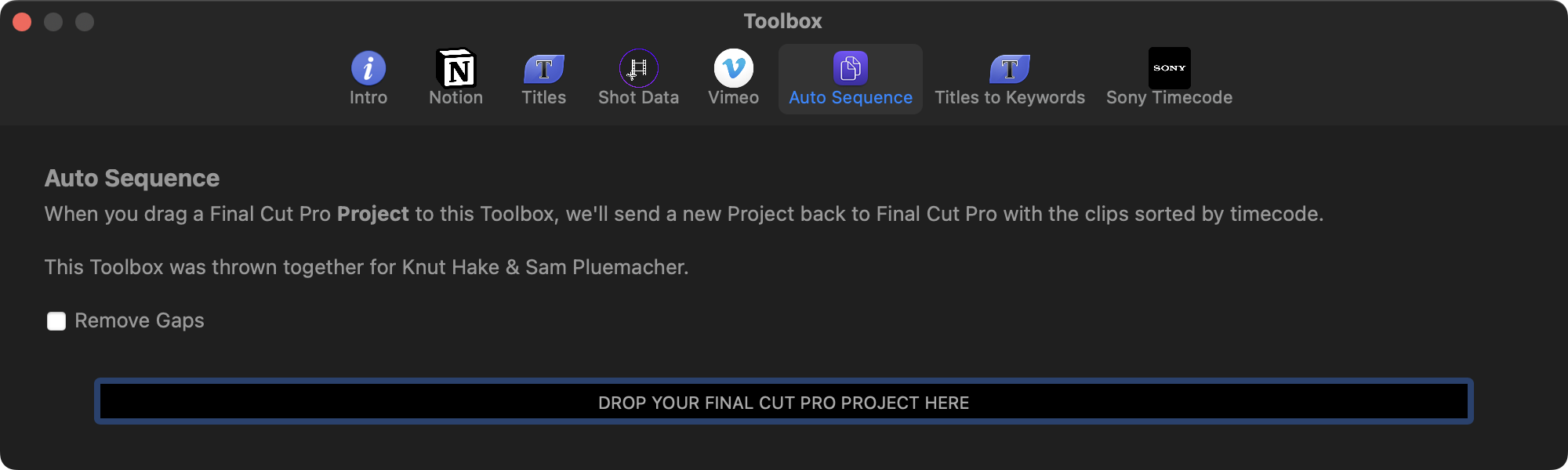This screenshot has width=1568, height=470.
Task: Minimize the Toolbox window
Action: tap(53, 22)
